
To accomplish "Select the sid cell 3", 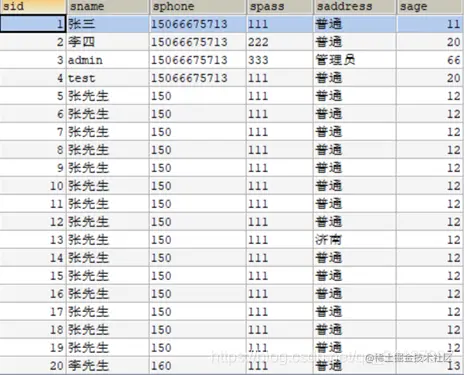I will [x=33, y=60].
